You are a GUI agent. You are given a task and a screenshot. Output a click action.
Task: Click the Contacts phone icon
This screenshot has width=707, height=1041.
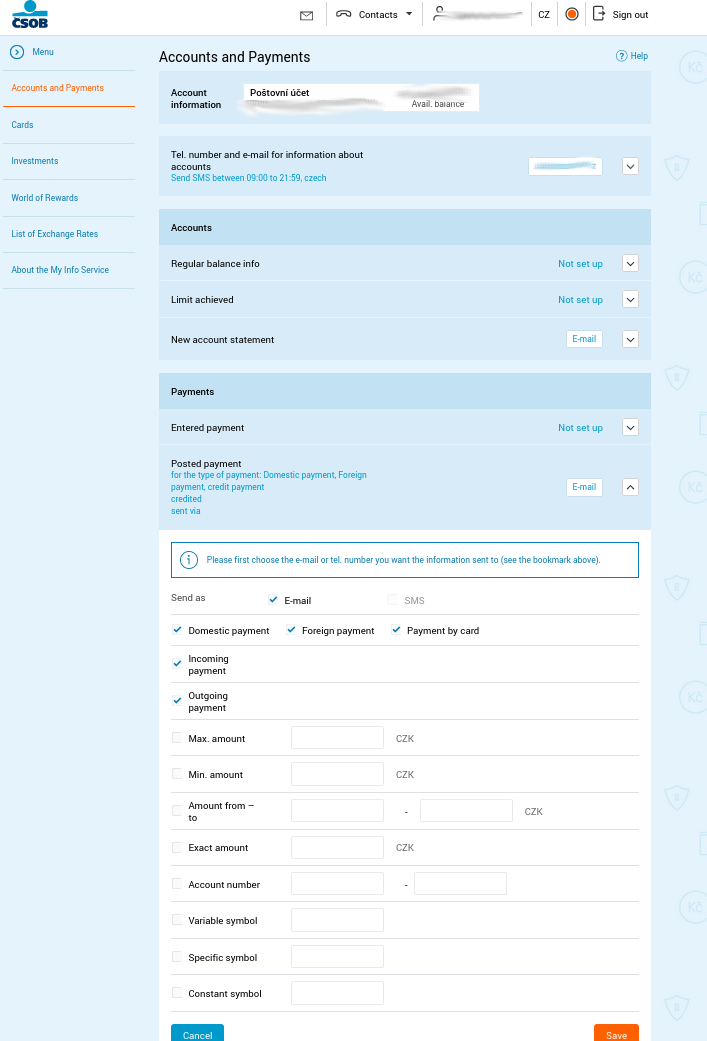coord(344,14)
